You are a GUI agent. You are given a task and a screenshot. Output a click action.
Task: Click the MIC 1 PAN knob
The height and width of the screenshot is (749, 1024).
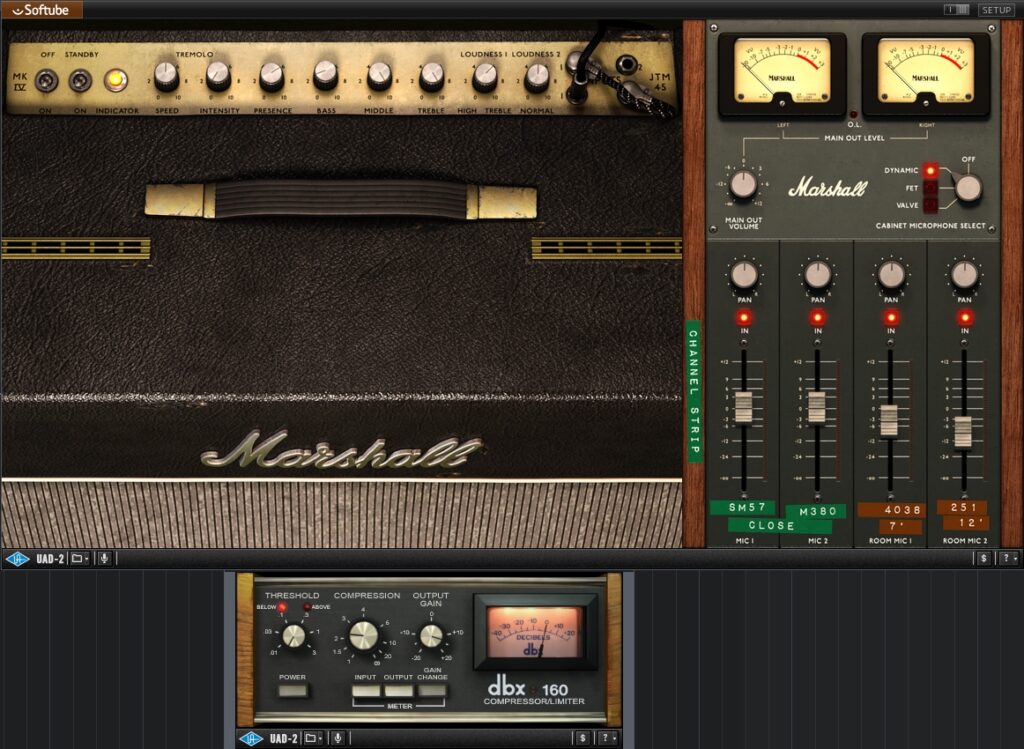tap(744, 275)
